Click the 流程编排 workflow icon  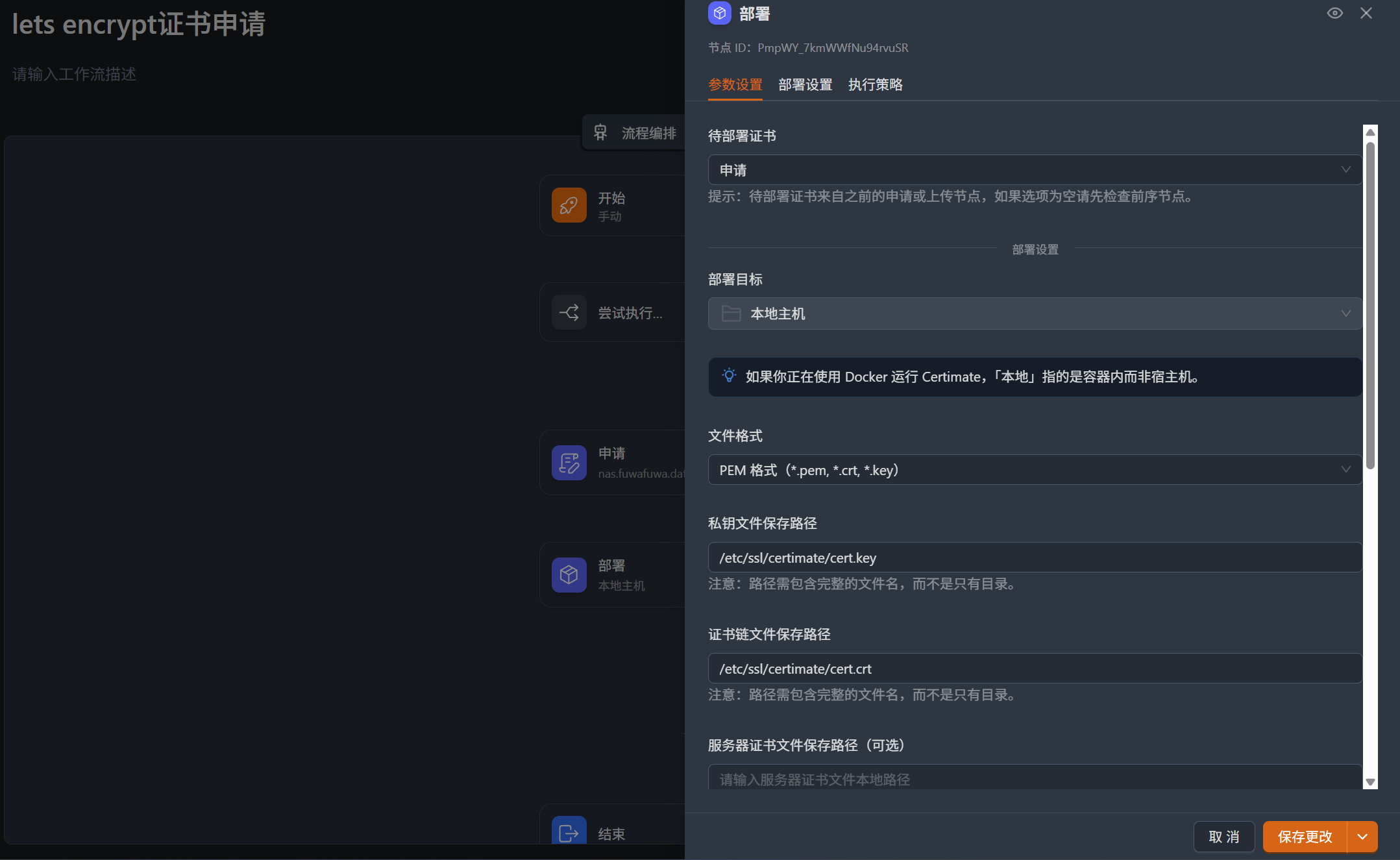[x=600, y=132]
